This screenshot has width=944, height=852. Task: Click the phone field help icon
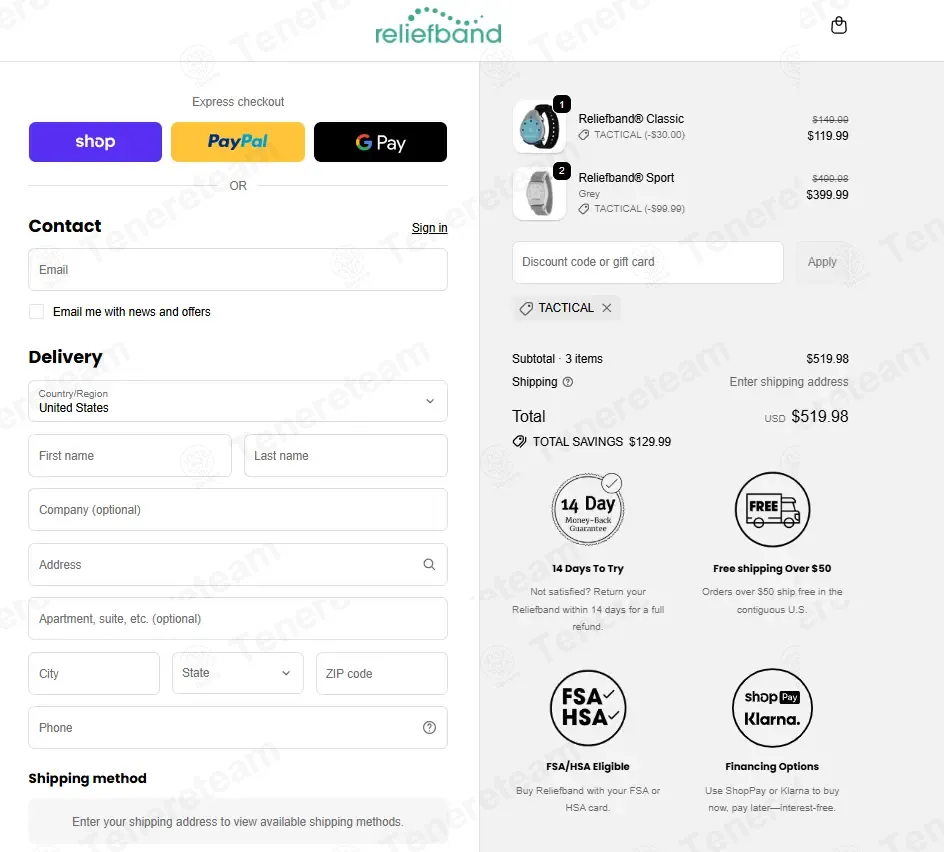tap(429, 727)
